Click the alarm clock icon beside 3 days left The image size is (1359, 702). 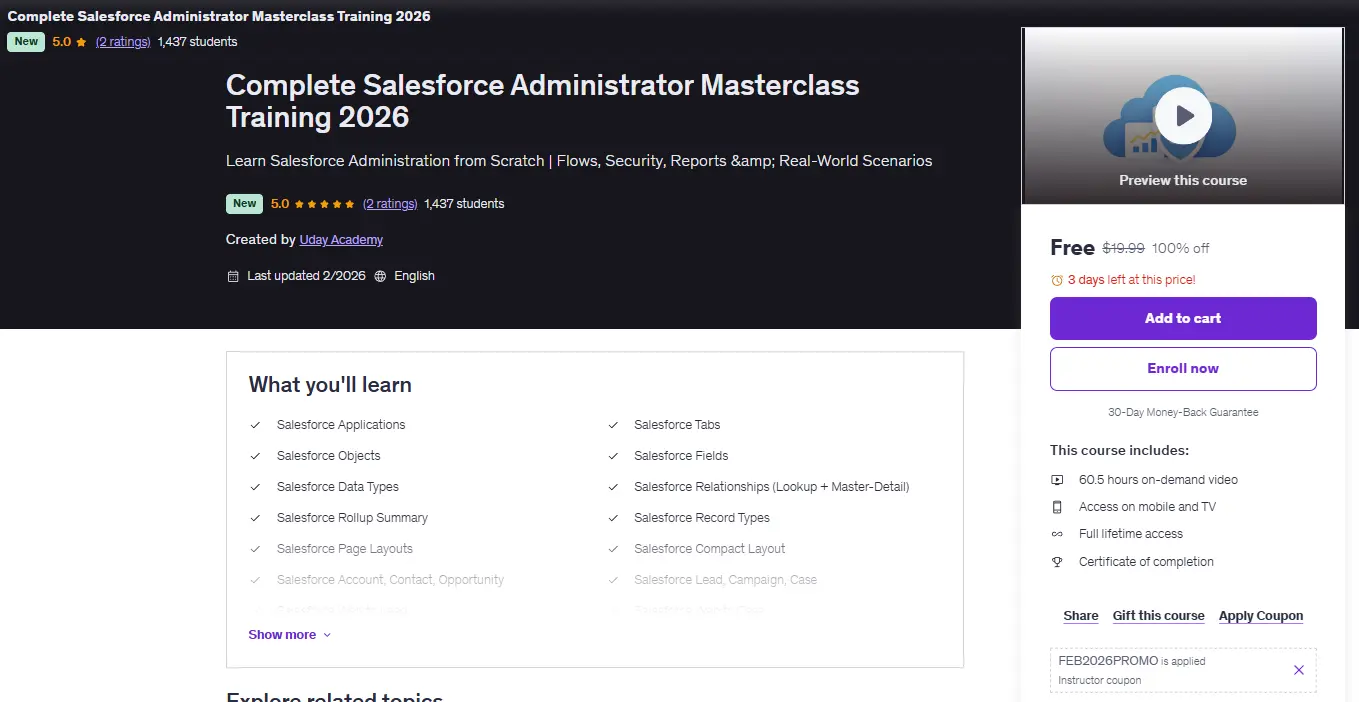point(1057,280)
